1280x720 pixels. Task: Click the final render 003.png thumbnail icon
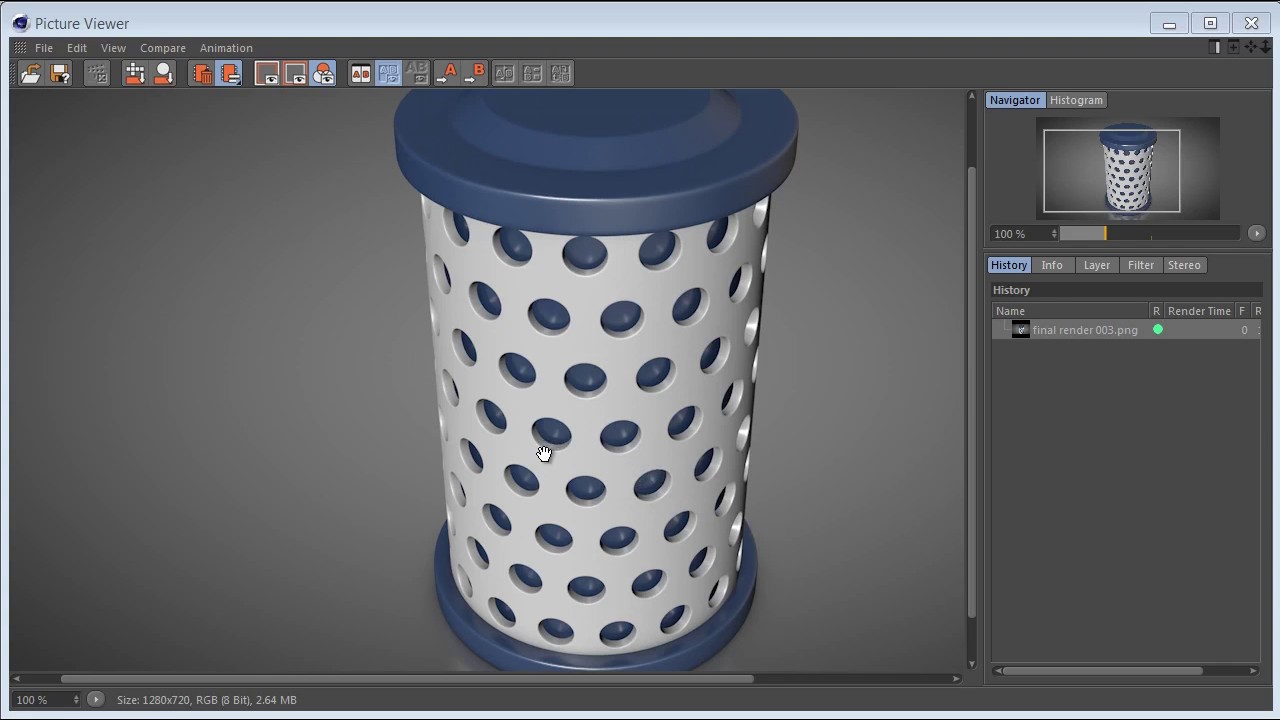coord(1021,330)
